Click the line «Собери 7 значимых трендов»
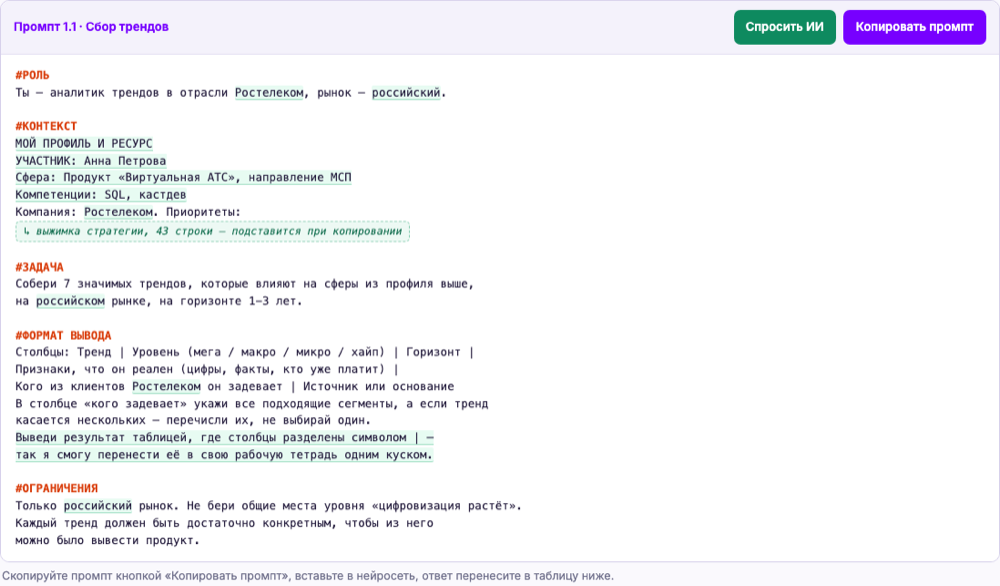1000x586 pixels. [x=245, y=284]
